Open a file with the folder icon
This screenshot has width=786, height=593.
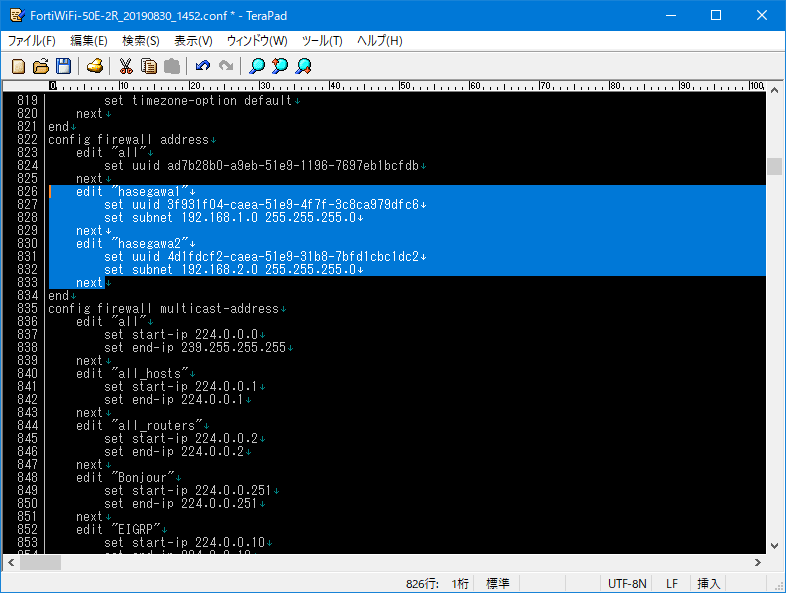click(x=41, y=66)
